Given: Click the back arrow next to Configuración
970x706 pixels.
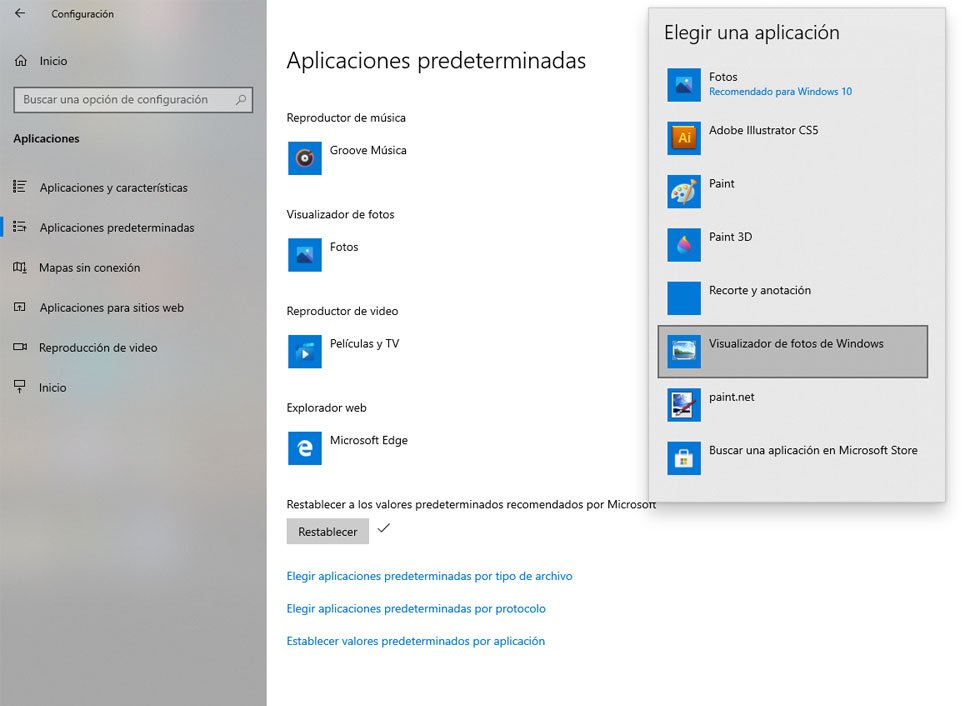Looking at the screenshot, I should pyautogui.click(x=20, y=13).
